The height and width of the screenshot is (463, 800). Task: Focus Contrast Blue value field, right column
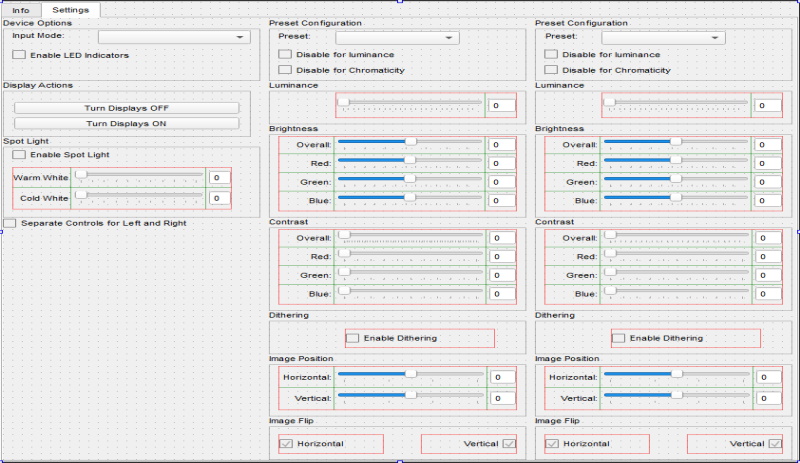[x=768, y=294]
